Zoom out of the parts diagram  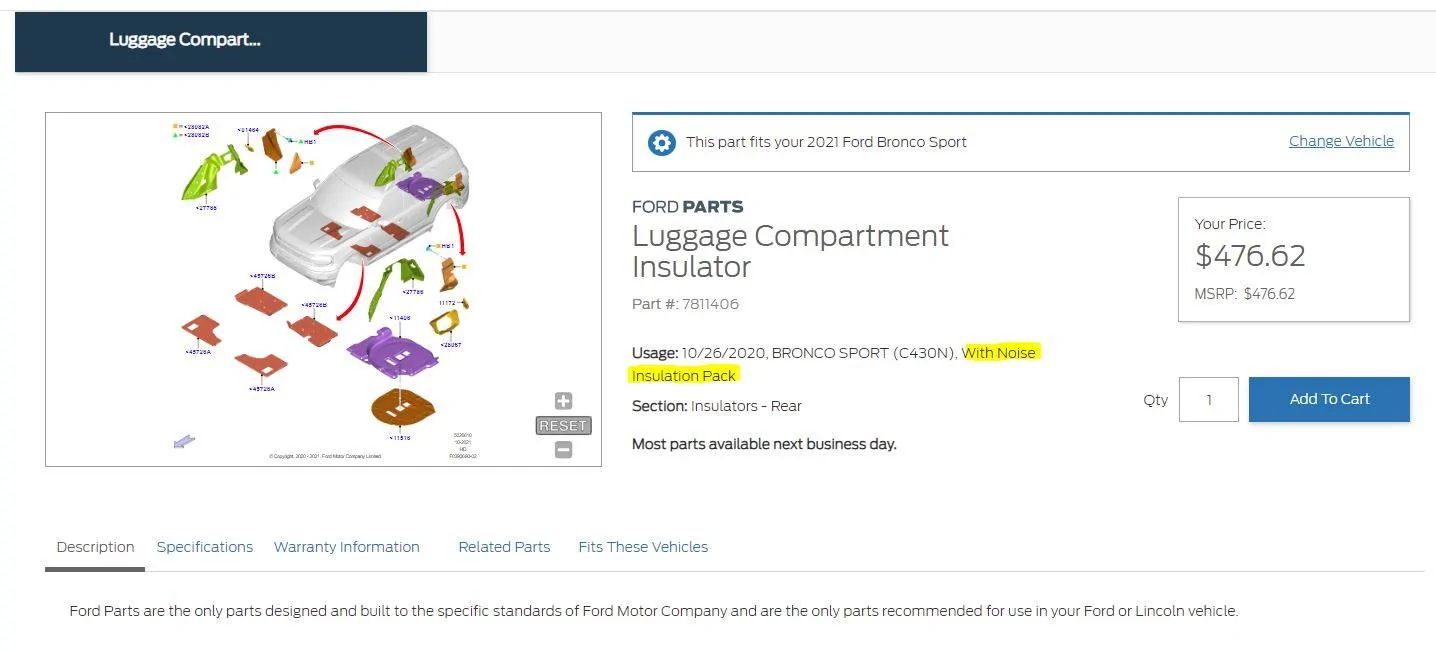click(x=563, y=450)
